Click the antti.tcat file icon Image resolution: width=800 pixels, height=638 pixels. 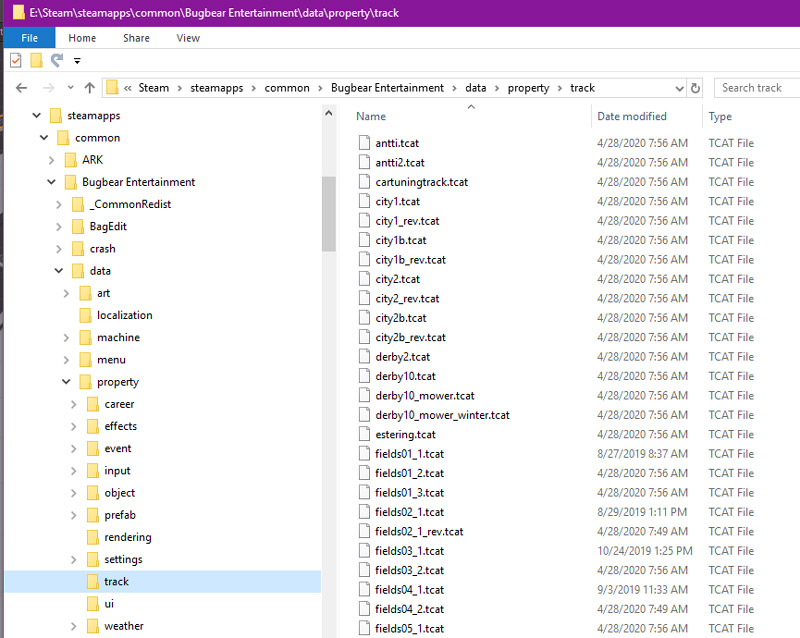[x=364, y=143]
